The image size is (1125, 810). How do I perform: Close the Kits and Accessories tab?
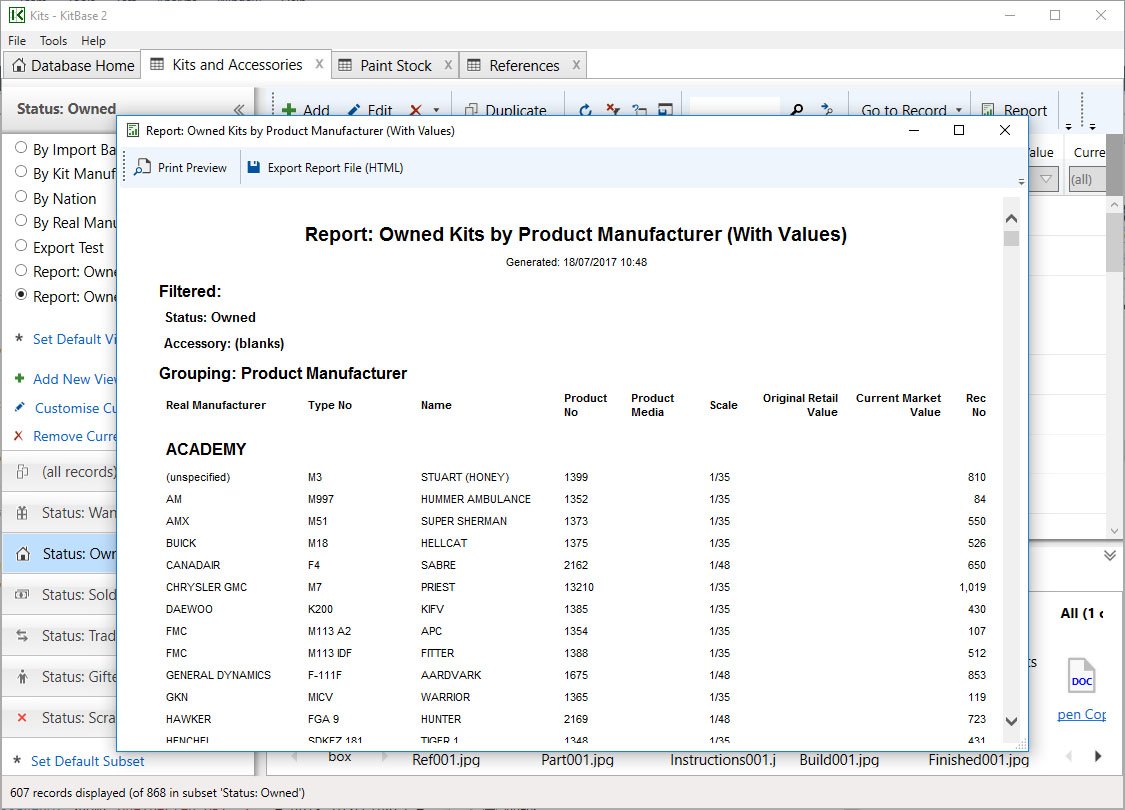click(319, 64)
